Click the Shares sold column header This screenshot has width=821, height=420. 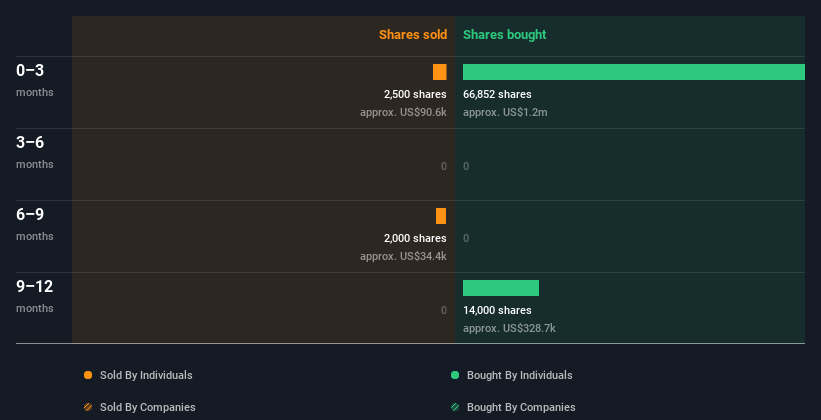(413, 35)
